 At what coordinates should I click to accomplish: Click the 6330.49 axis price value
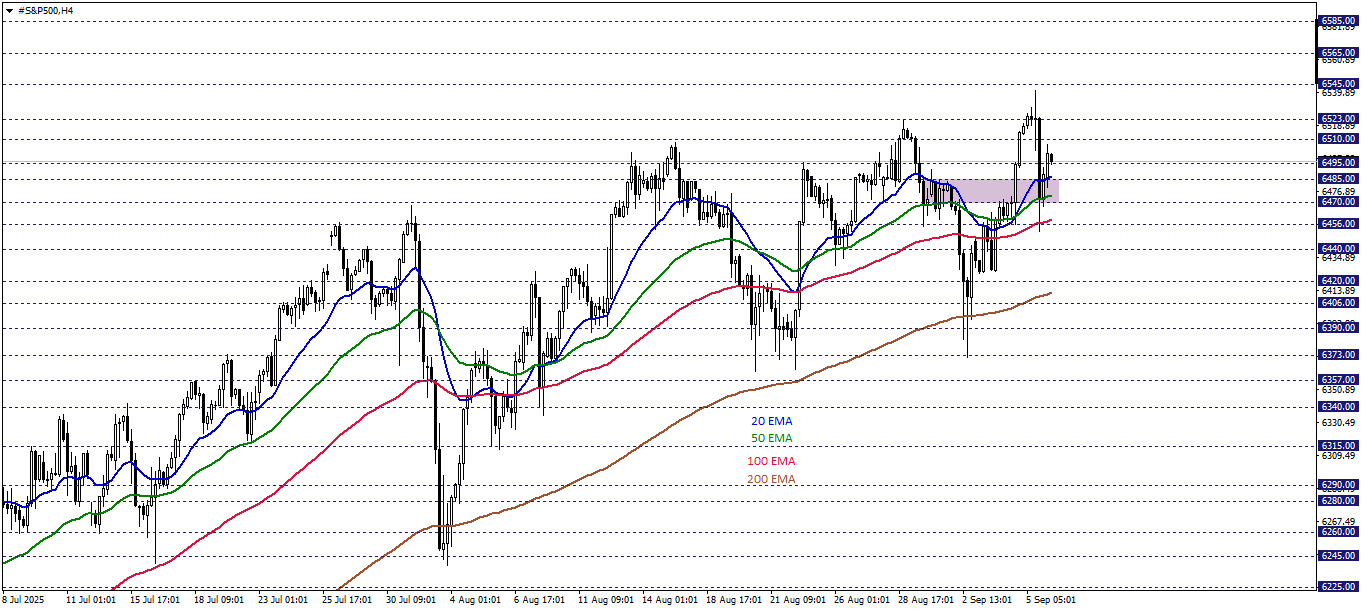[1338, 422]
